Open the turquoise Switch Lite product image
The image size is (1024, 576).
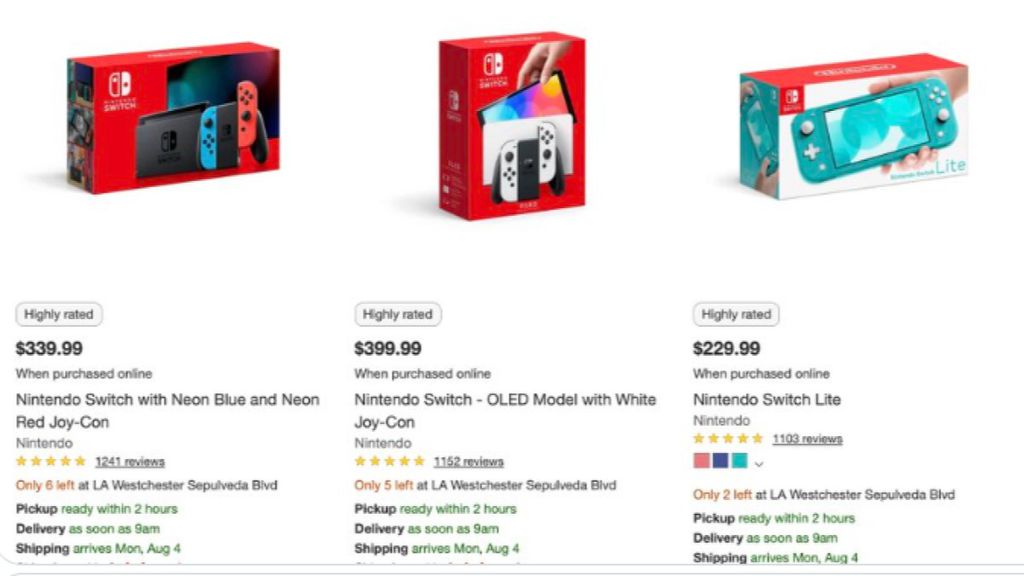(854, 125)
